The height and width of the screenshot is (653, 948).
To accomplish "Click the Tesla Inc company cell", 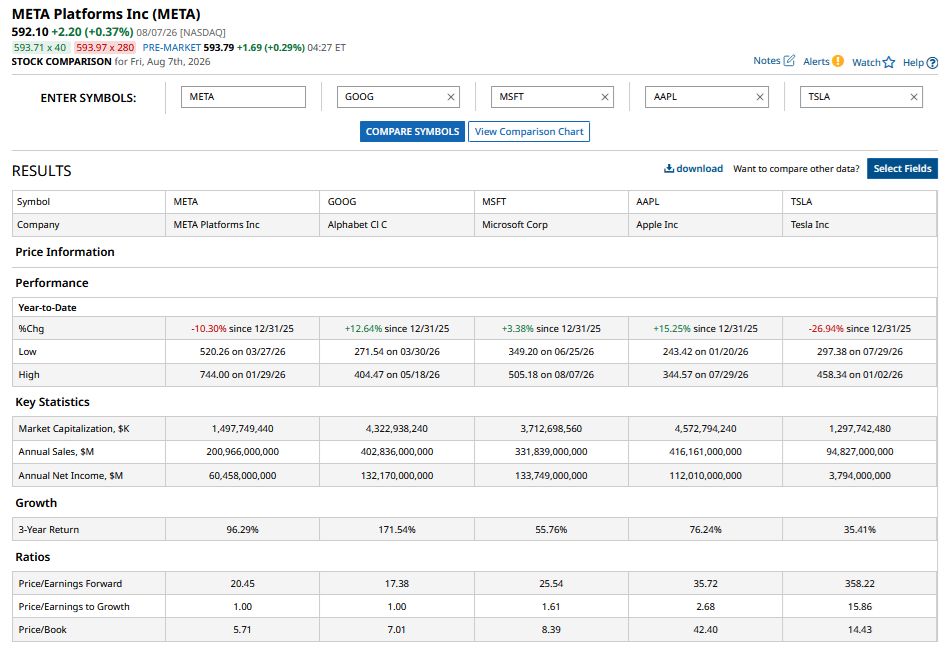I will [860, 224].
